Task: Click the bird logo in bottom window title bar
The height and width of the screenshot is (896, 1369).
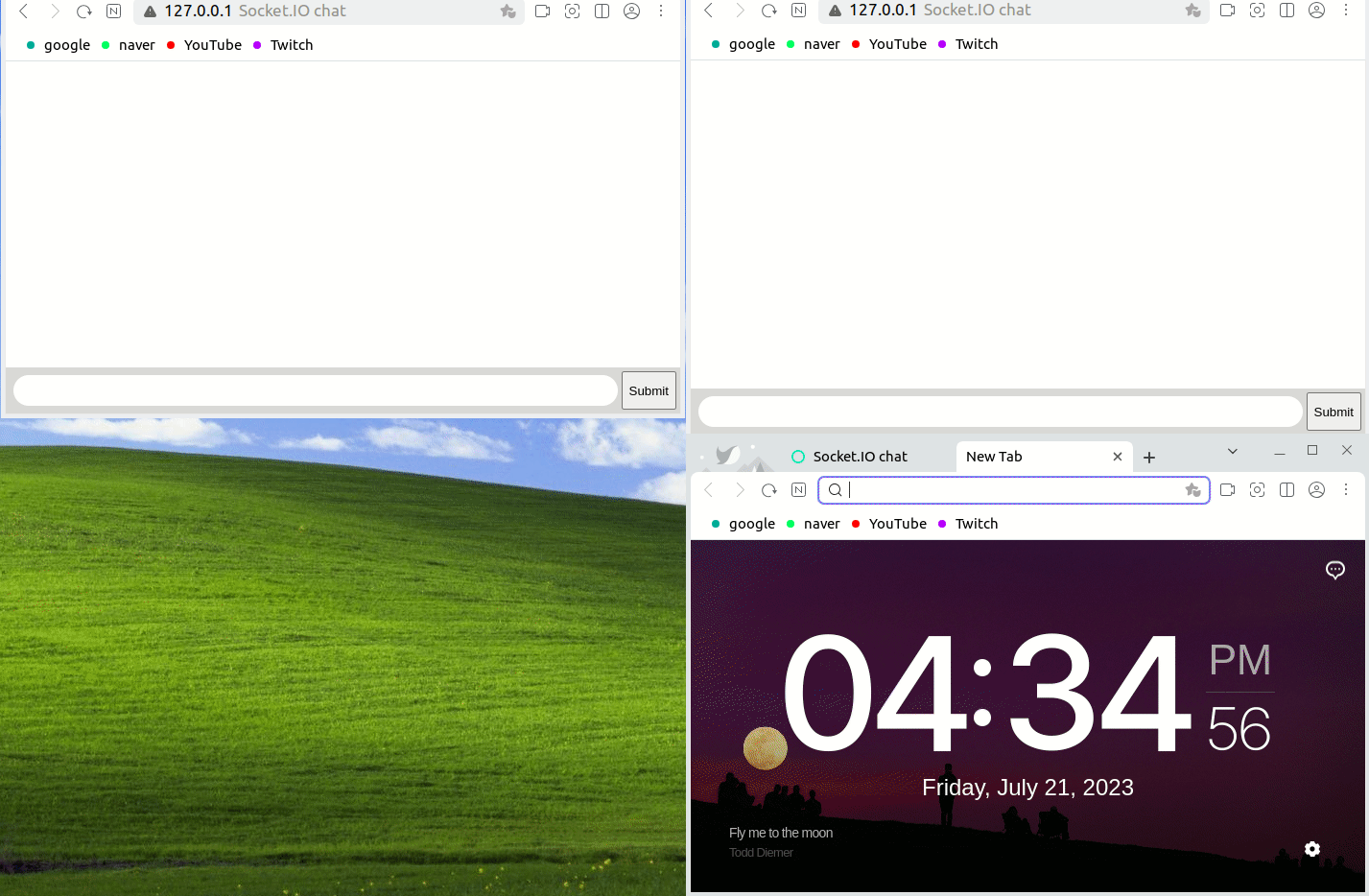Action: (x=728, y=455)
